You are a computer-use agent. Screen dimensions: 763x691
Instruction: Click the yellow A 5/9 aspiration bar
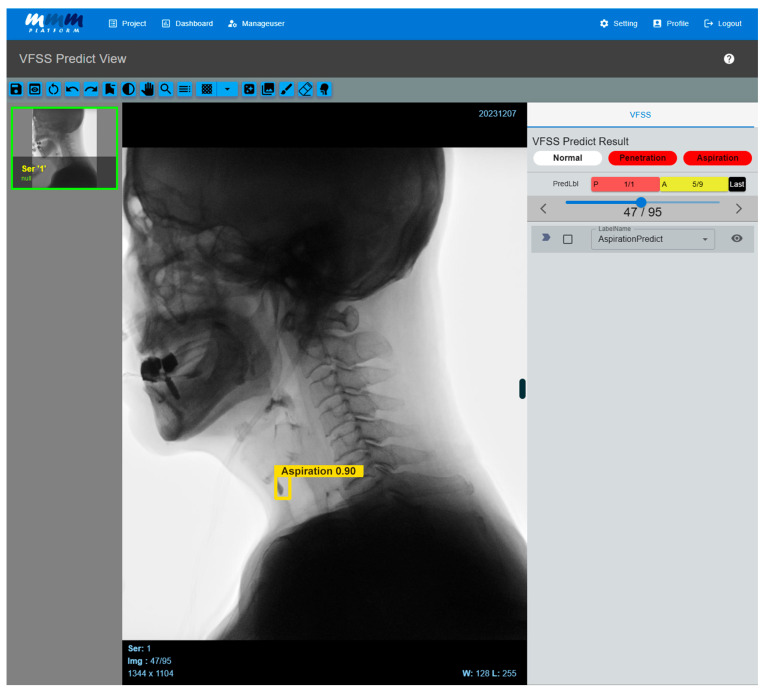(x=694, y=184)
